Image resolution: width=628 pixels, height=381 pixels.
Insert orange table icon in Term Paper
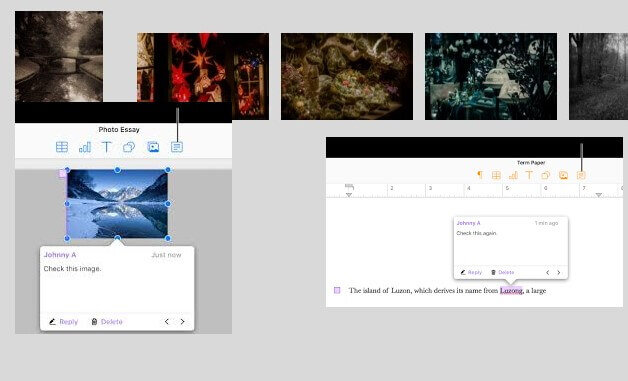(496, 175)
